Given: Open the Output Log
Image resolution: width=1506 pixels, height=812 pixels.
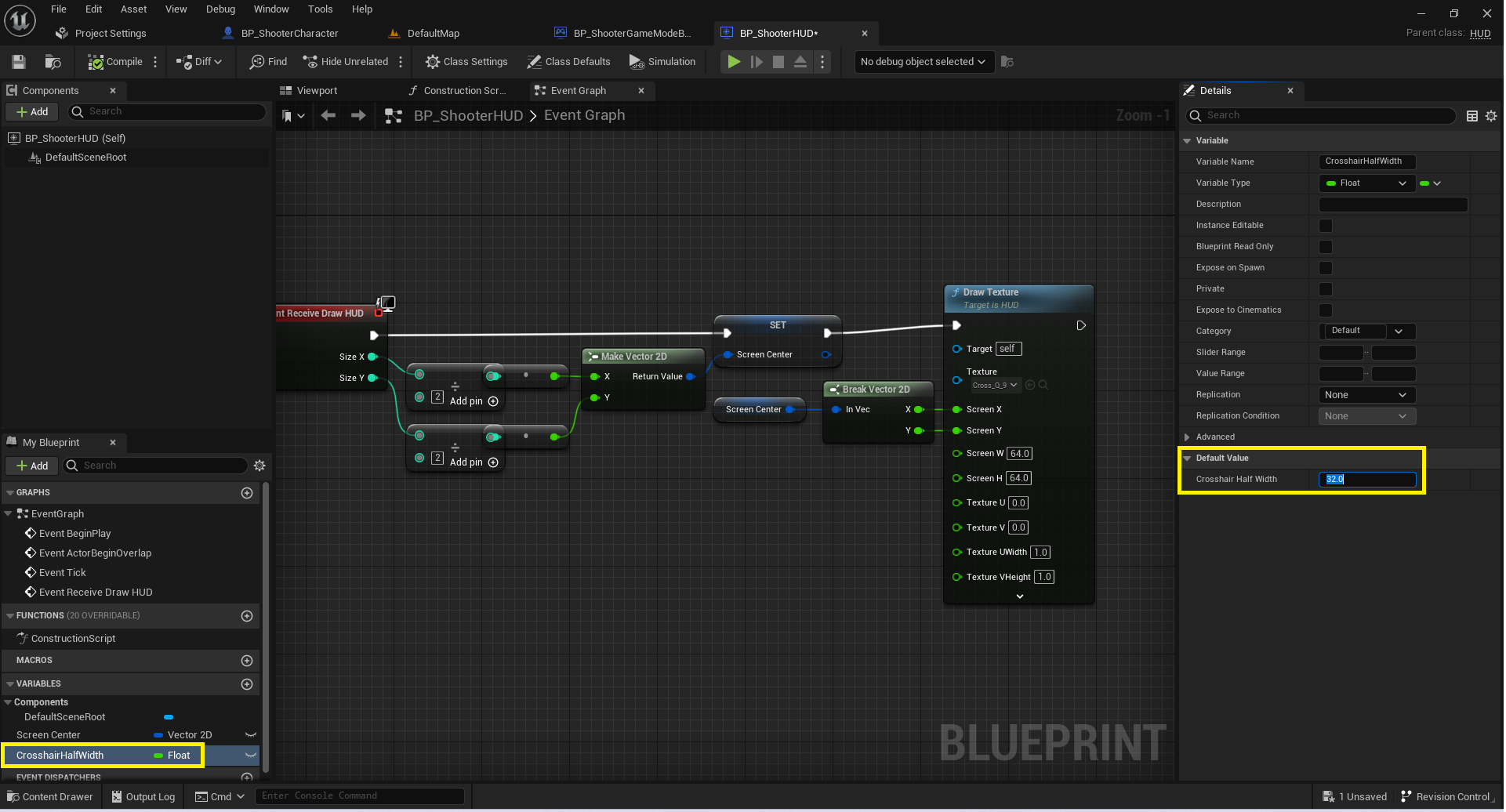Looking at the screenshot, I should pyautogui.click(x=143, y=797).
